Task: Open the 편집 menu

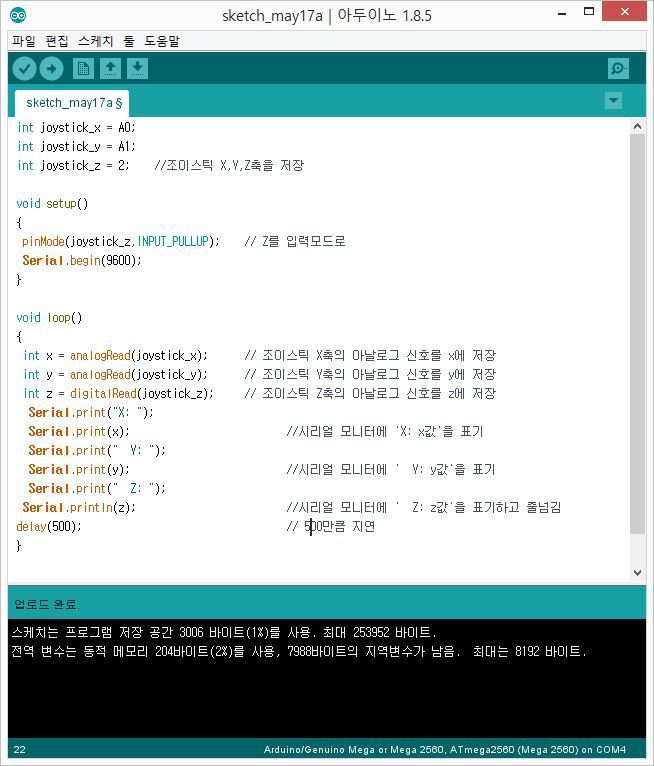Action: pyautogui.click(x=57, y=41)
